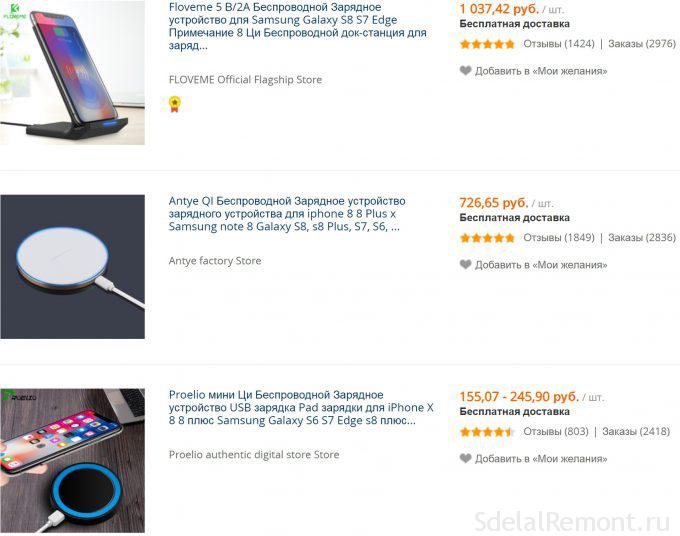Click Добавить в «Мои желания» for Antye item
Screen dimensions: 680x536
click(x=541, y=265)
